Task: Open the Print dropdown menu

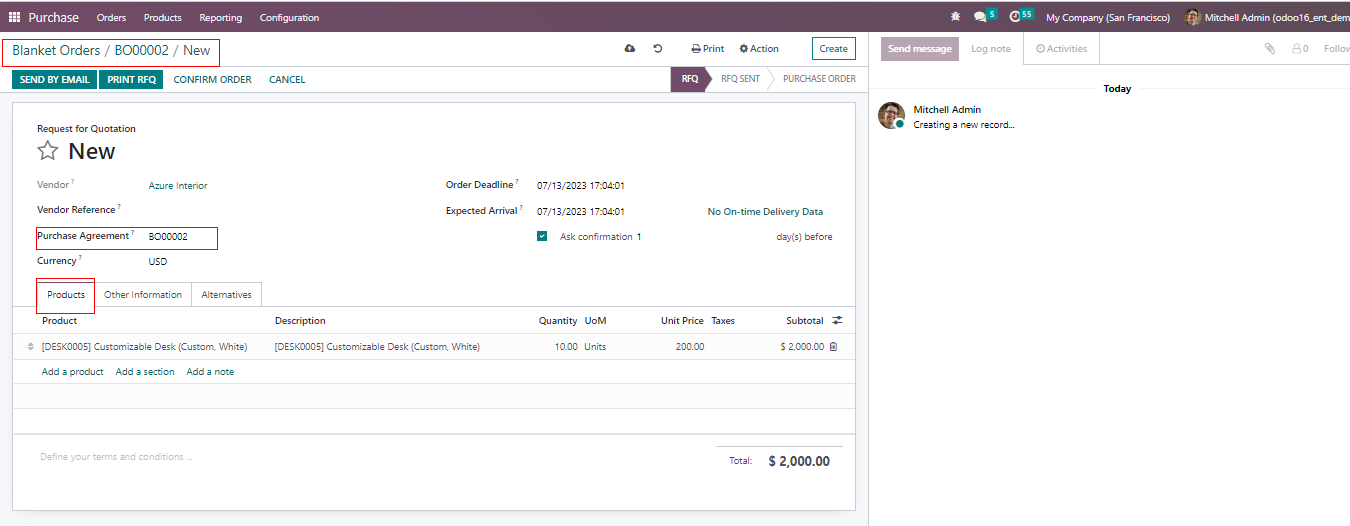Action: (x=707, y=48)
